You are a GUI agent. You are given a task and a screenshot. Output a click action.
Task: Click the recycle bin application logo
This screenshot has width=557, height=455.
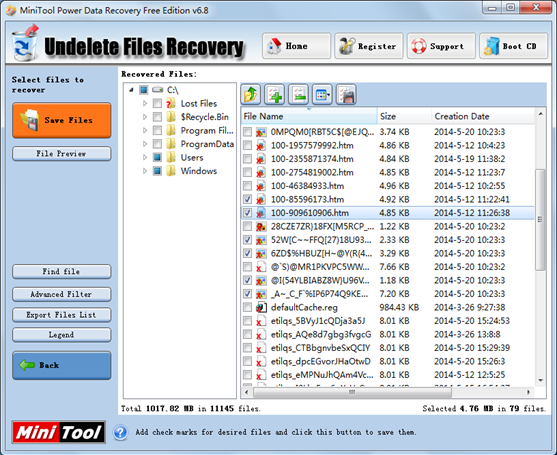tap(25, 43)
